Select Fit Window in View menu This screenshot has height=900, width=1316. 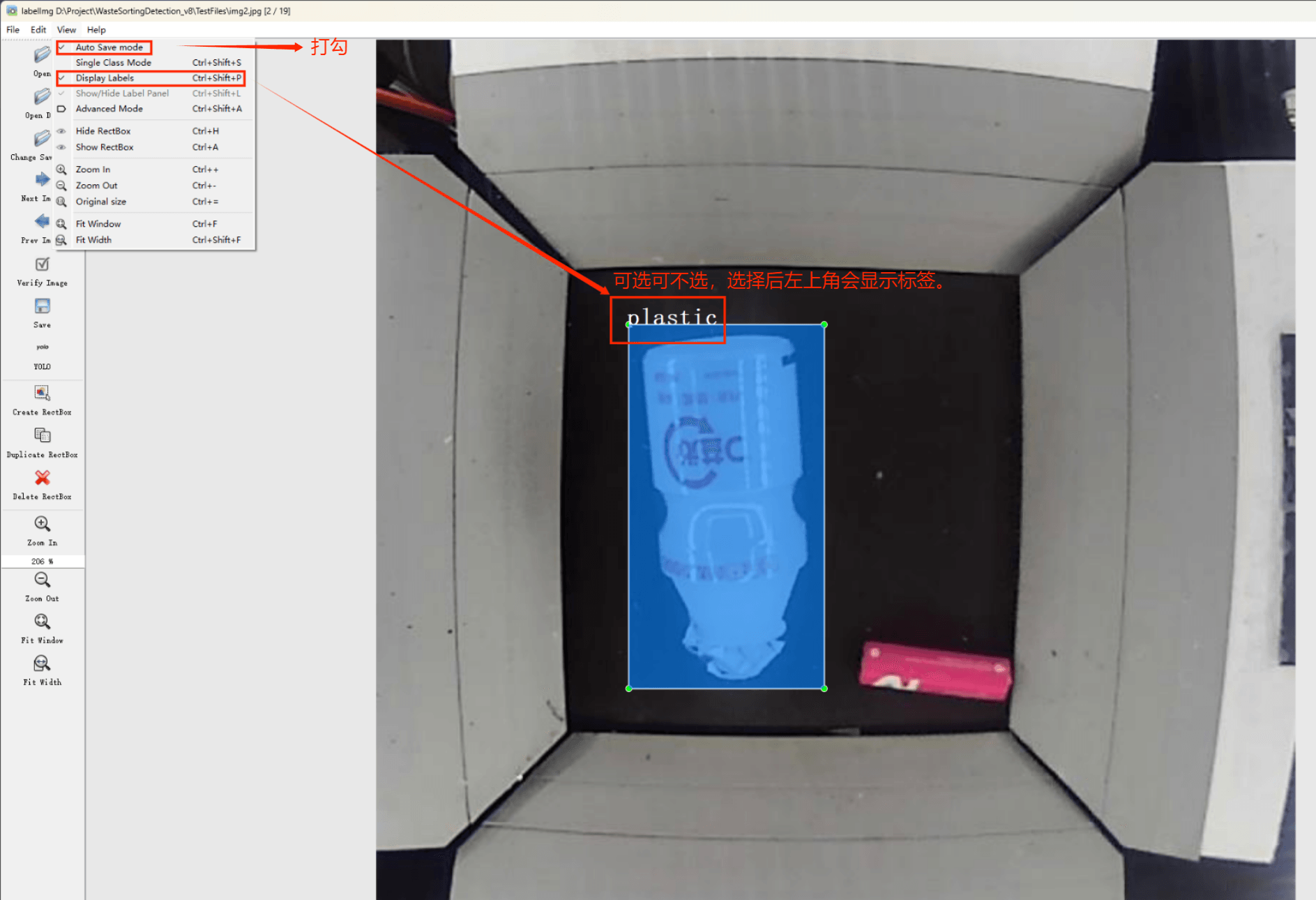point(156,224)
